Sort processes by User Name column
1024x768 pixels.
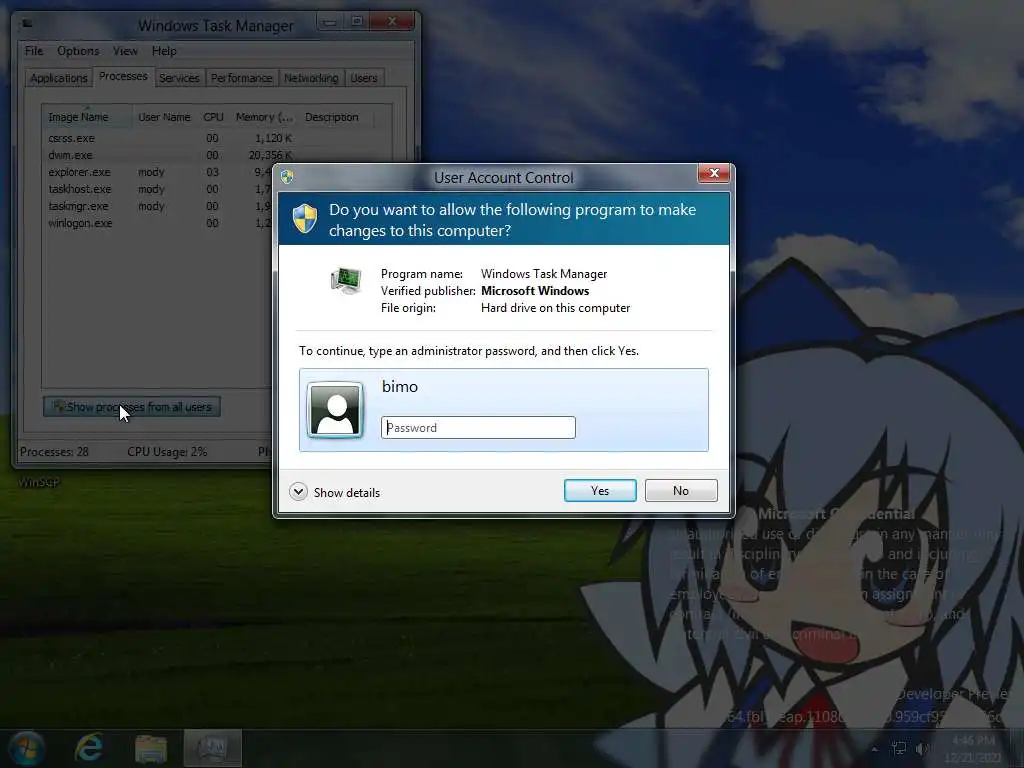tap(165, 117)
